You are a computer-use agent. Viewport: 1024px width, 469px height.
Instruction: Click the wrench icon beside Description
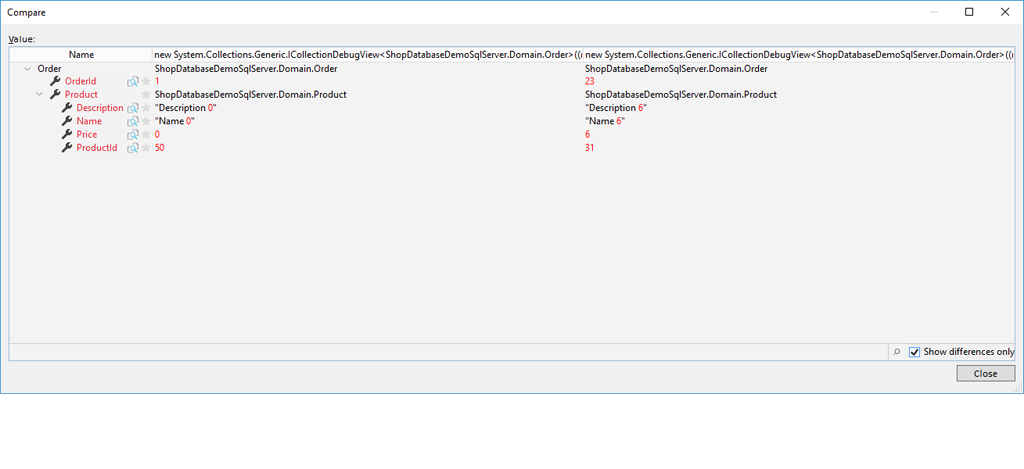tap(67, 108)
